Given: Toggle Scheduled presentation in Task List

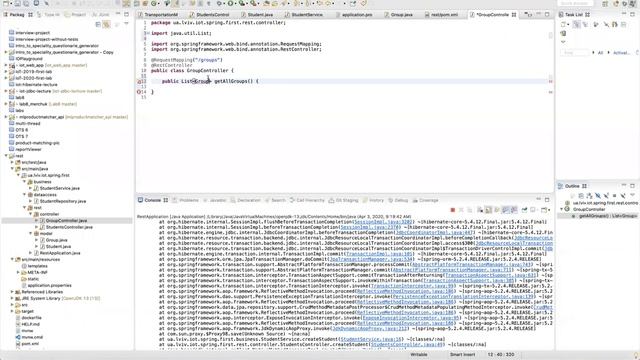Looking at the screenshot, I should (x=585, y=24).
